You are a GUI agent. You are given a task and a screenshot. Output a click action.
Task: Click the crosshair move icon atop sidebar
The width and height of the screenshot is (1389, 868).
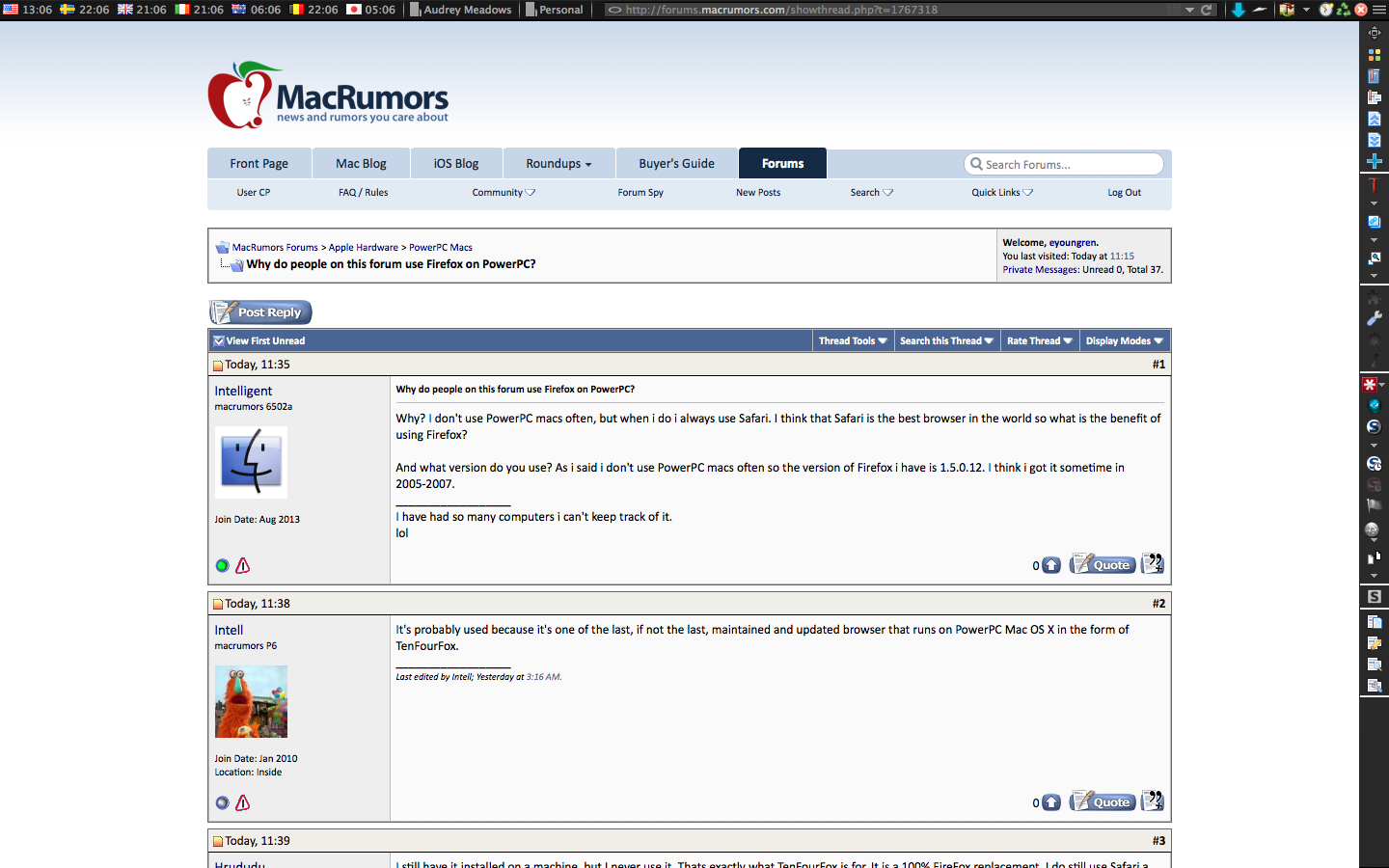click(1374, 32)
